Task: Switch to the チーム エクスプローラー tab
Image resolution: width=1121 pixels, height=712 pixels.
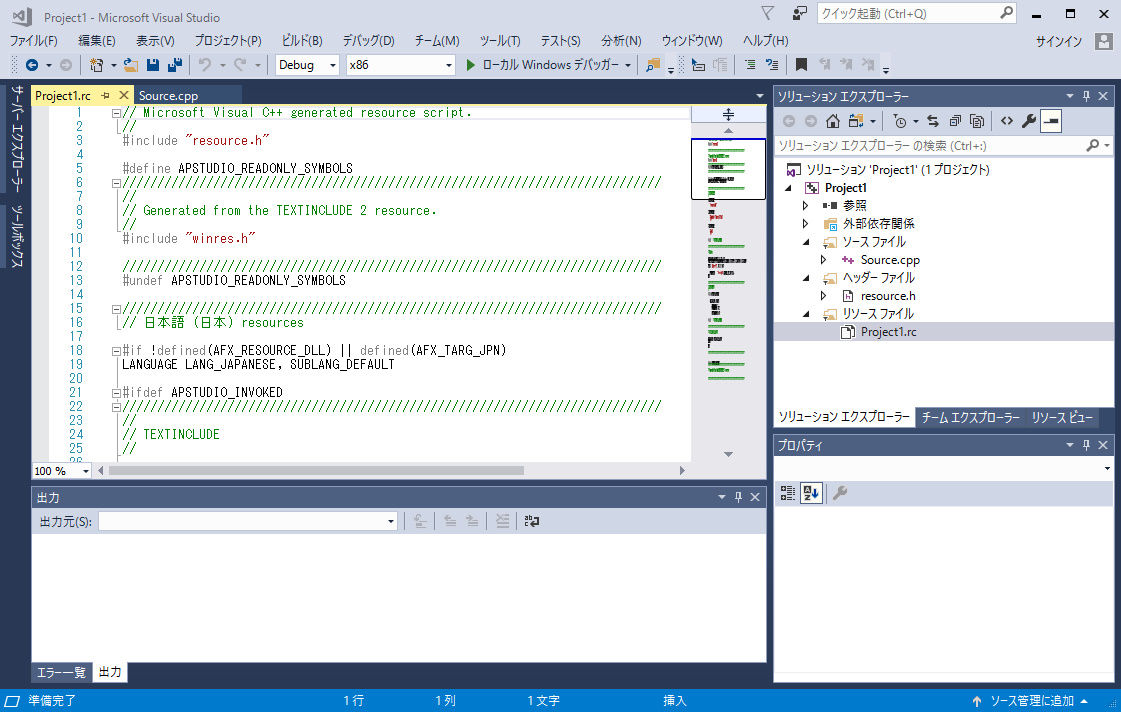Action: 970,417
